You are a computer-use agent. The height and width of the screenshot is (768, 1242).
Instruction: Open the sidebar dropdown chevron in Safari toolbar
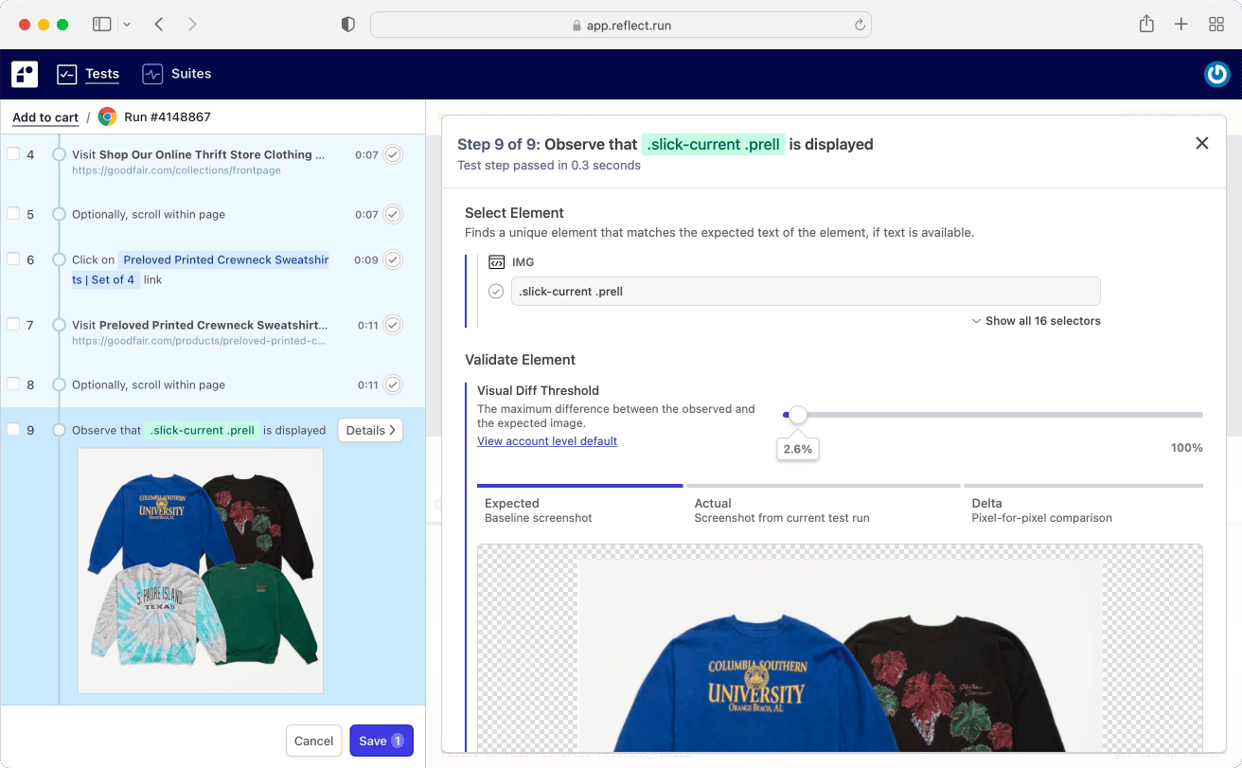(127, 24)
